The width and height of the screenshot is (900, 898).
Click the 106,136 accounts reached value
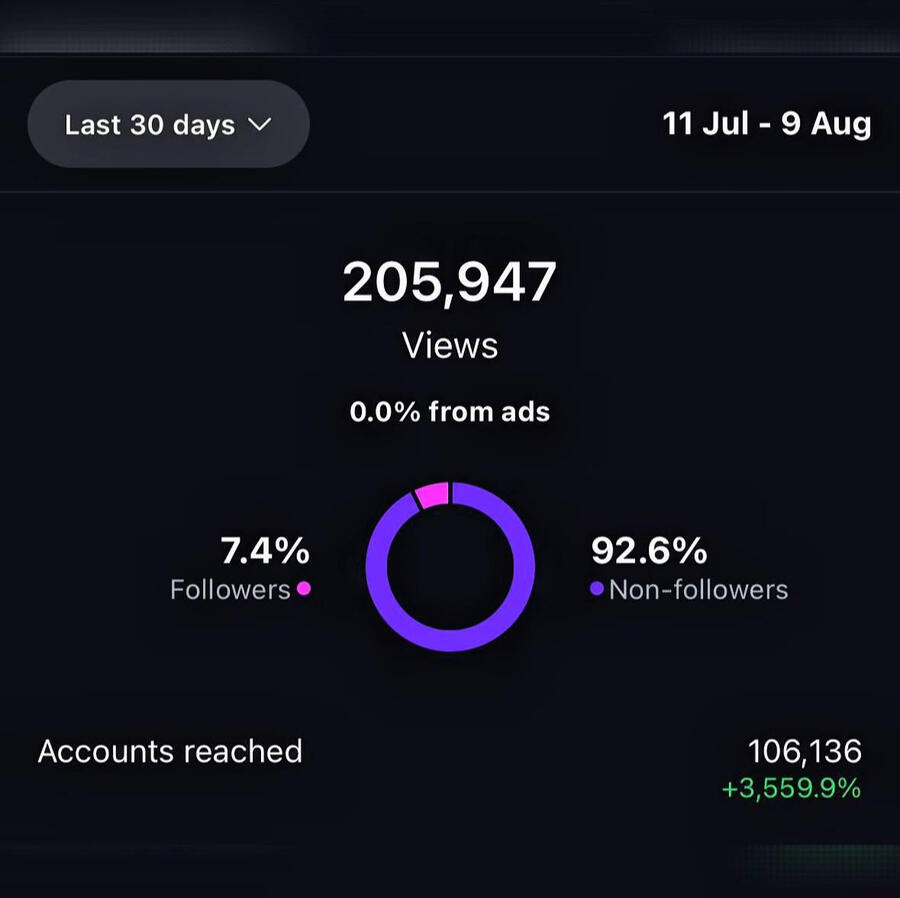coord(808,751)
